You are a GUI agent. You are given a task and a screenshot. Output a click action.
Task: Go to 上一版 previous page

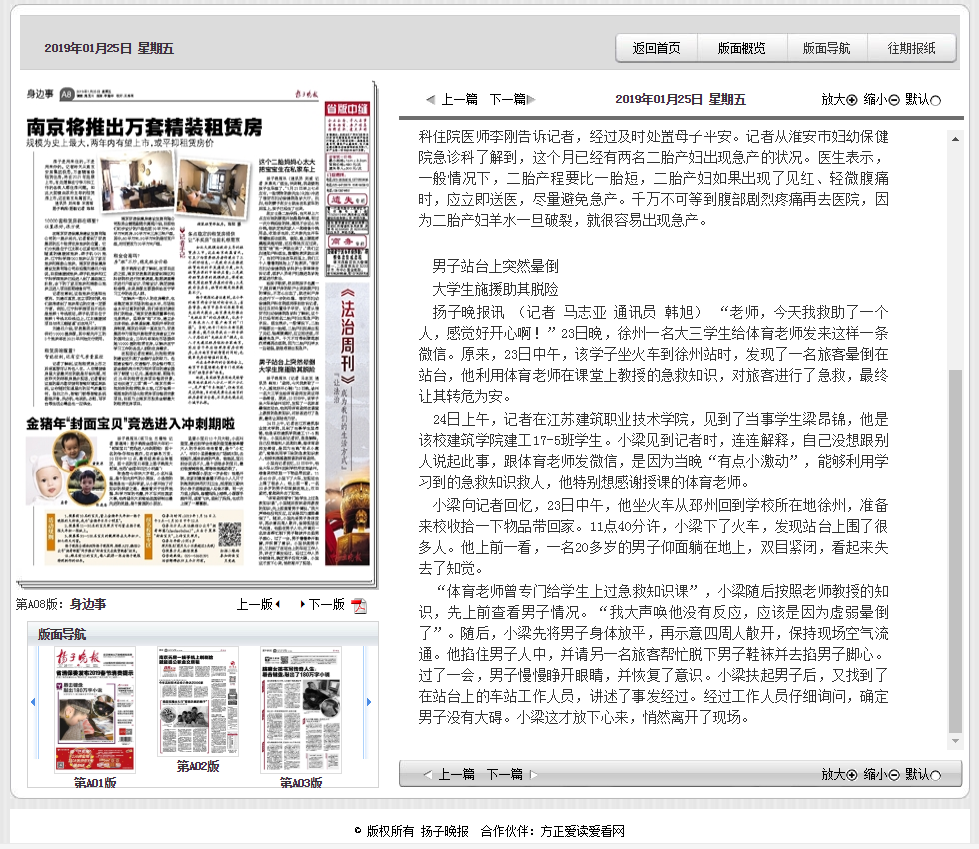258,605
